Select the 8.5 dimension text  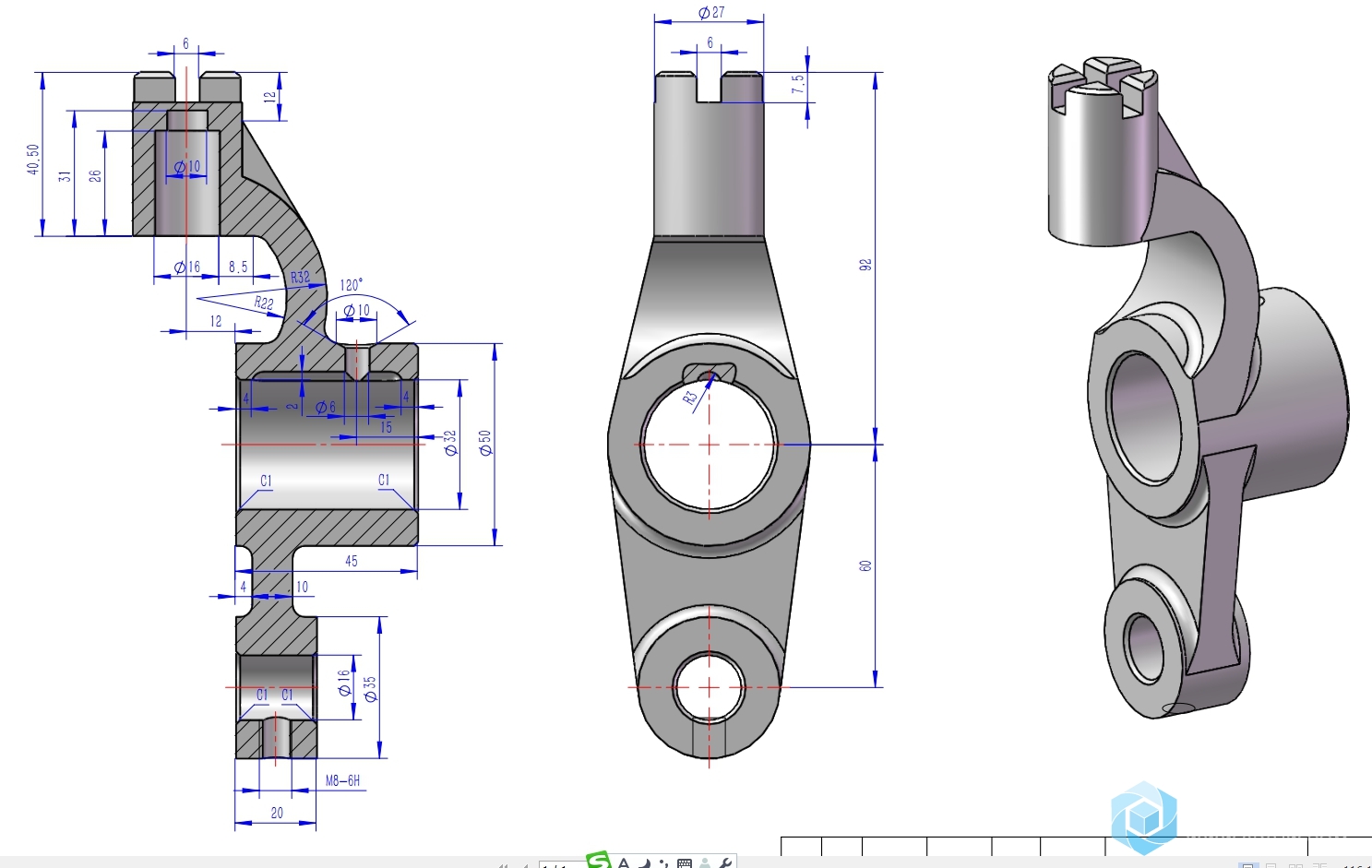(238, 267)
